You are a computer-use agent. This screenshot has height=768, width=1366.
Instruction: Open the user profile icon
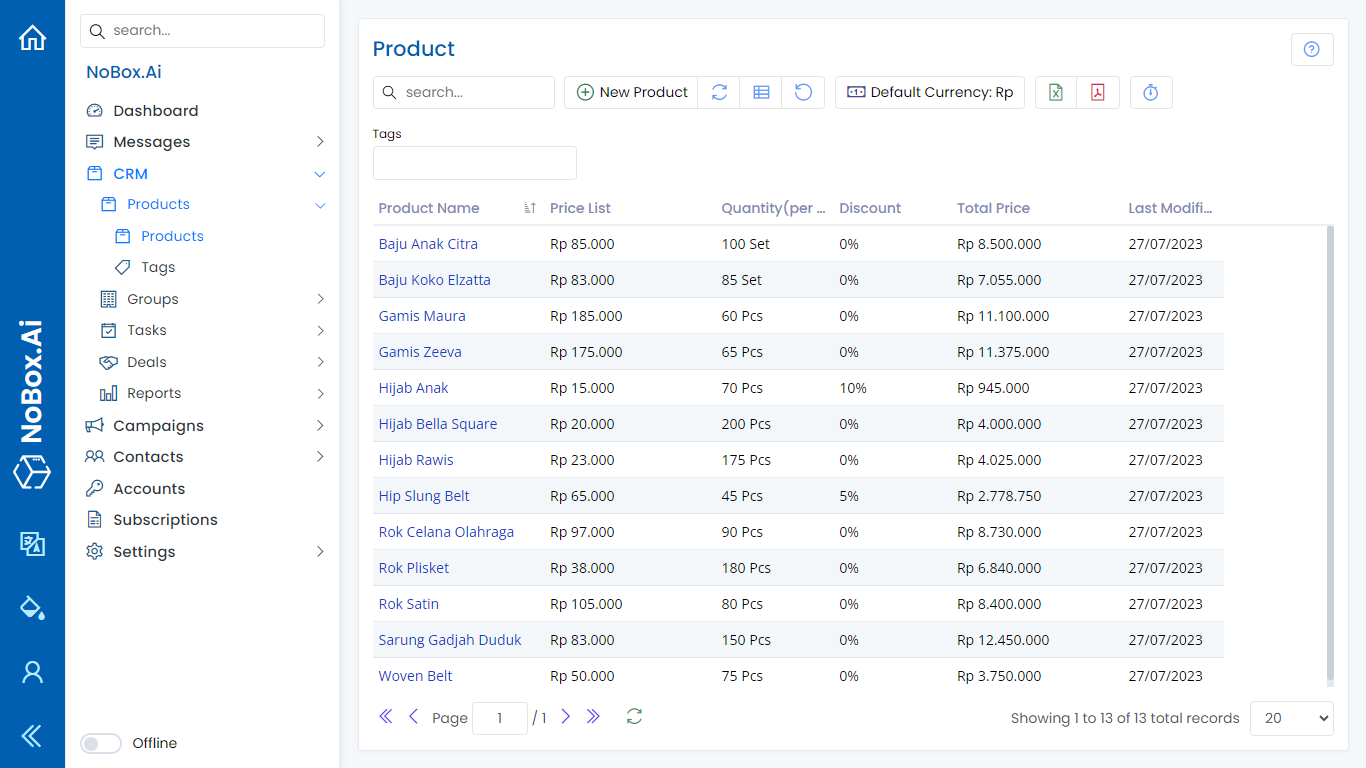coord(32,672)
